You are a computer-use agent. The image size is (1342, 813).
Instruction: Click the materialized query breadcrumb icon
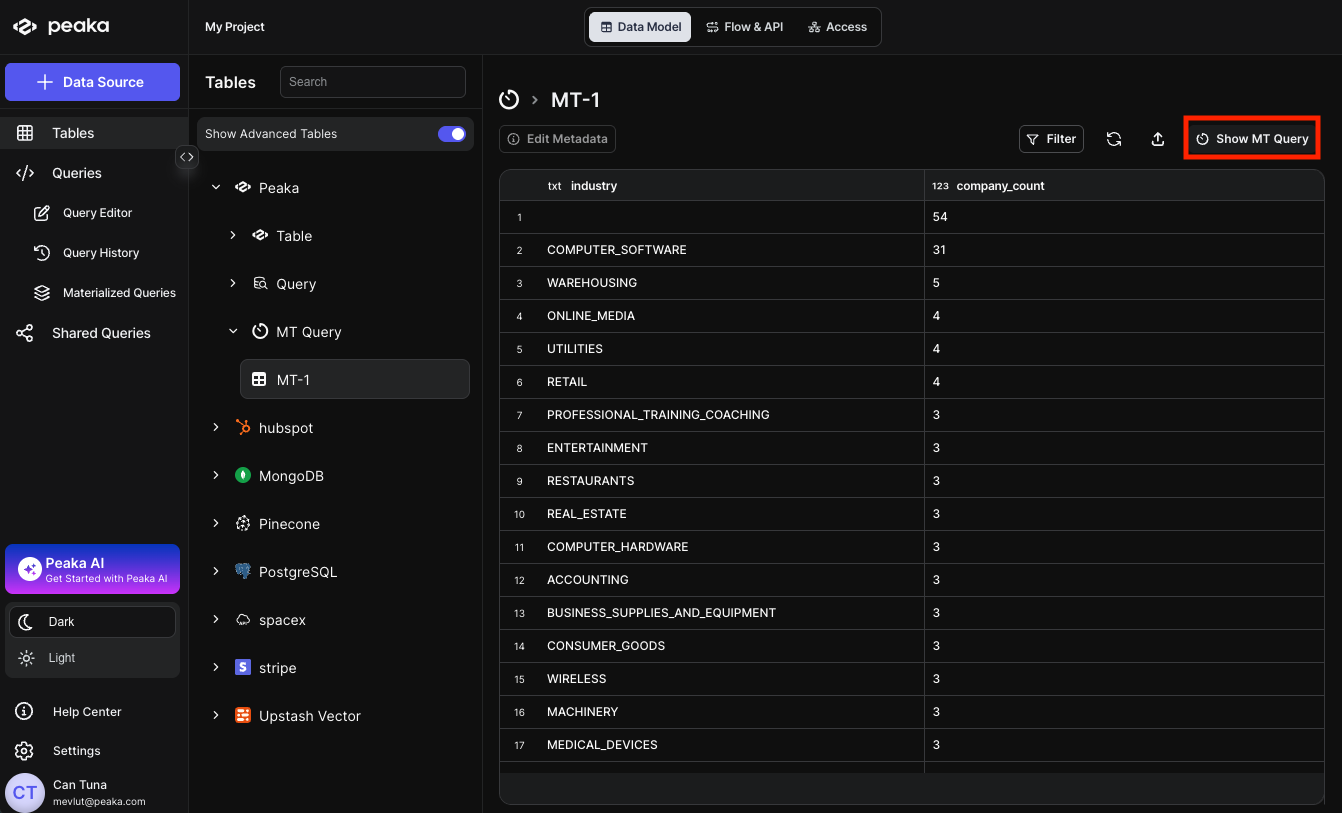click(509, 99)
